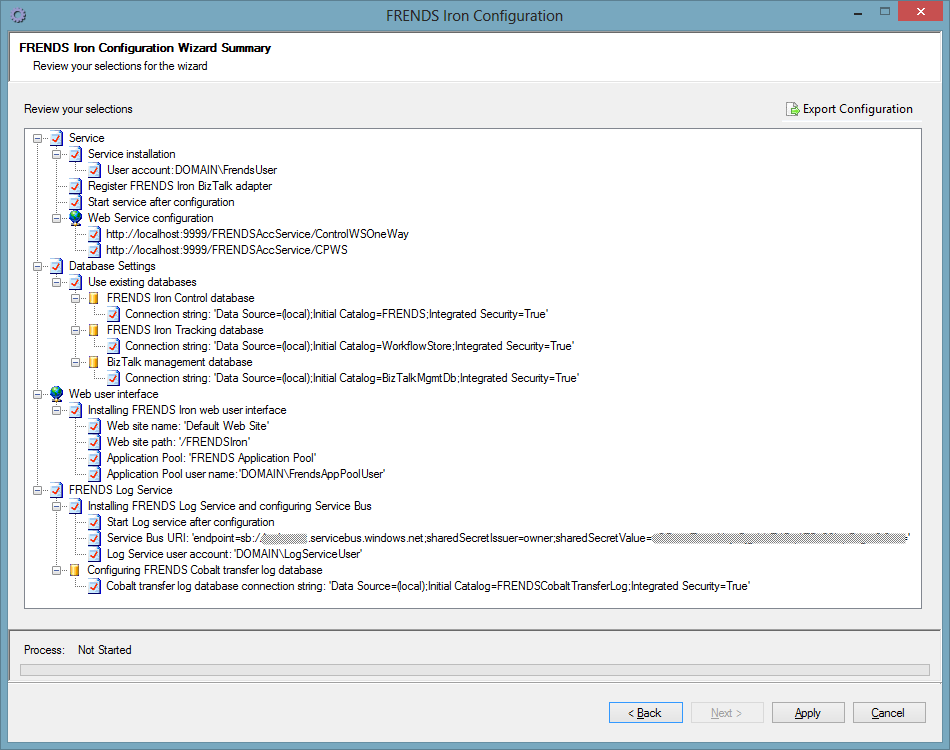Click the check icon for the BizTalkMgmtDb connection string
This screenshot has height=750, width=950.
point(113,378)
